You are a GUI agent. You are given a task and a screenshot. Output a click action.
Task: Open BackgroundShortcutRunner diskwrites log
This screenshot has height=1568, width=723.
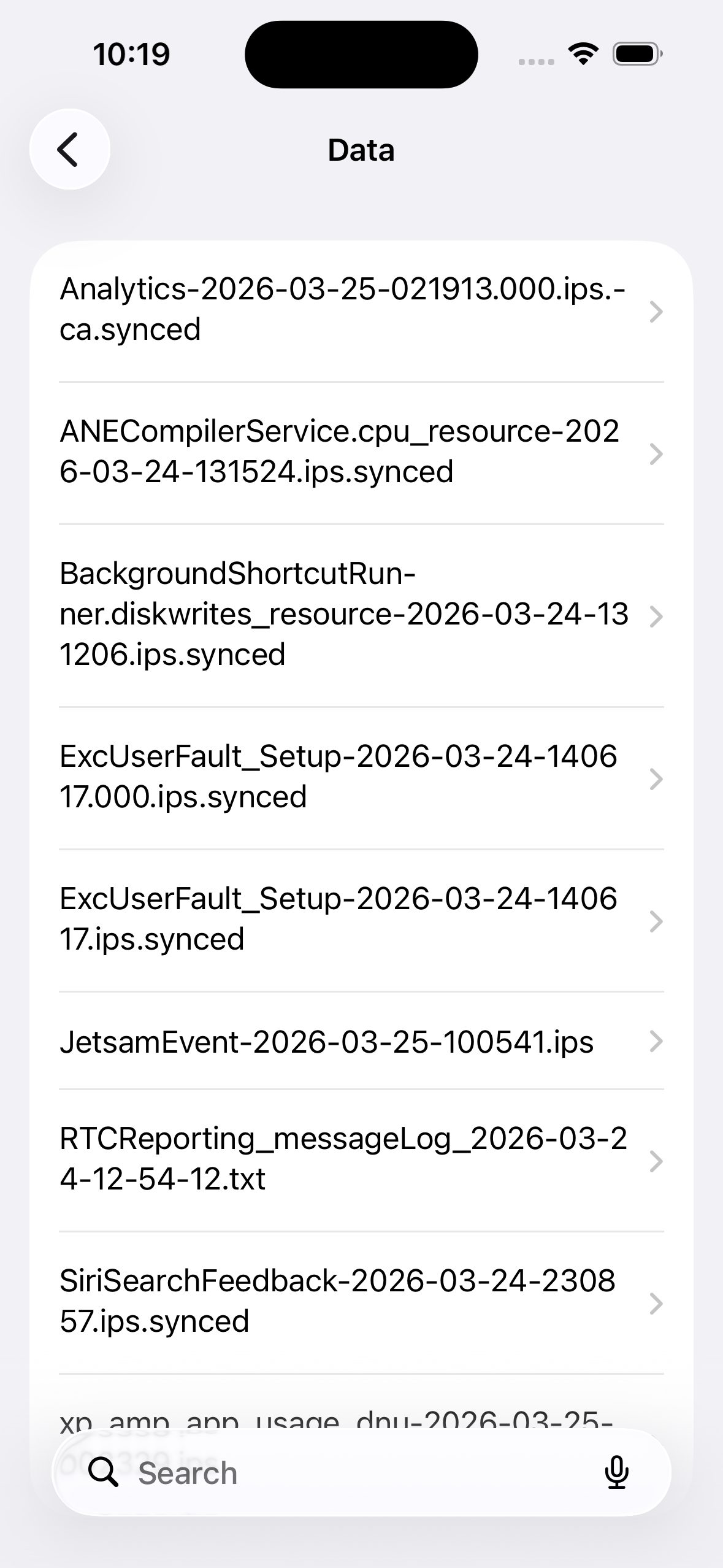[343, 615]
